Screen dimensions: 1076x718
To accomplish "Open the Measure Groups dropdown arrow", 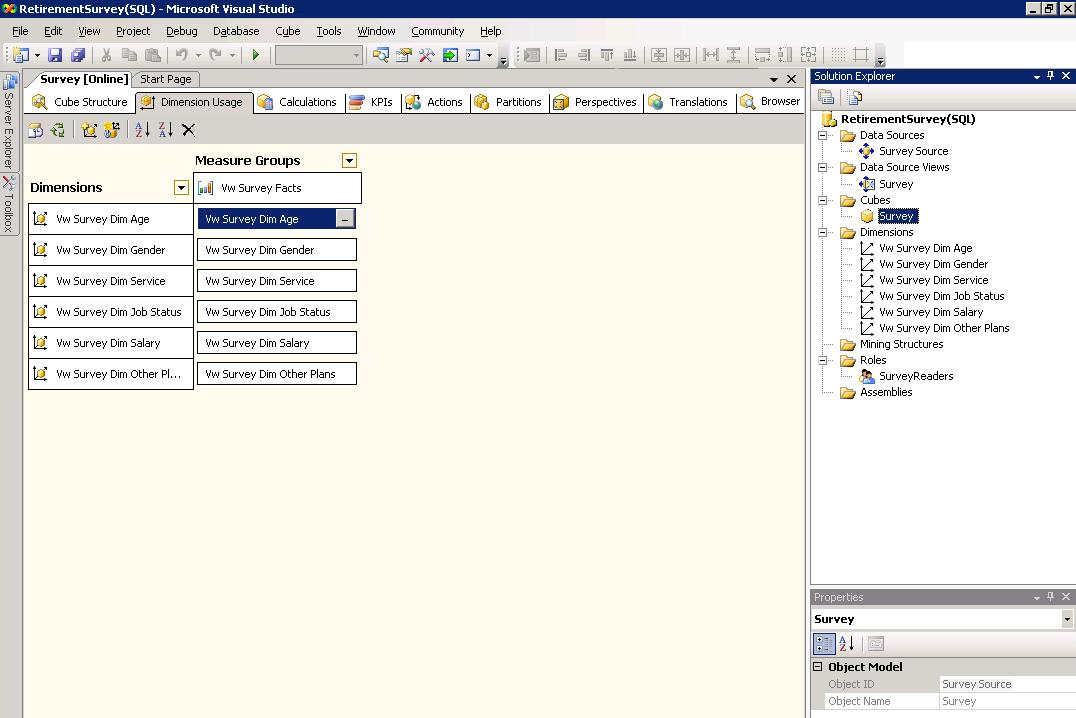I will 349,160.
